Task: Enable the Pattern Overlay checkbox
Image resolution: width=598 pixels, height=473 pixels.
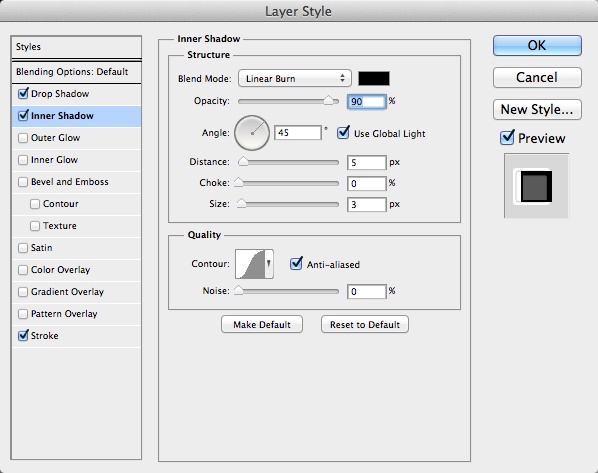Action: click(23, 314)
